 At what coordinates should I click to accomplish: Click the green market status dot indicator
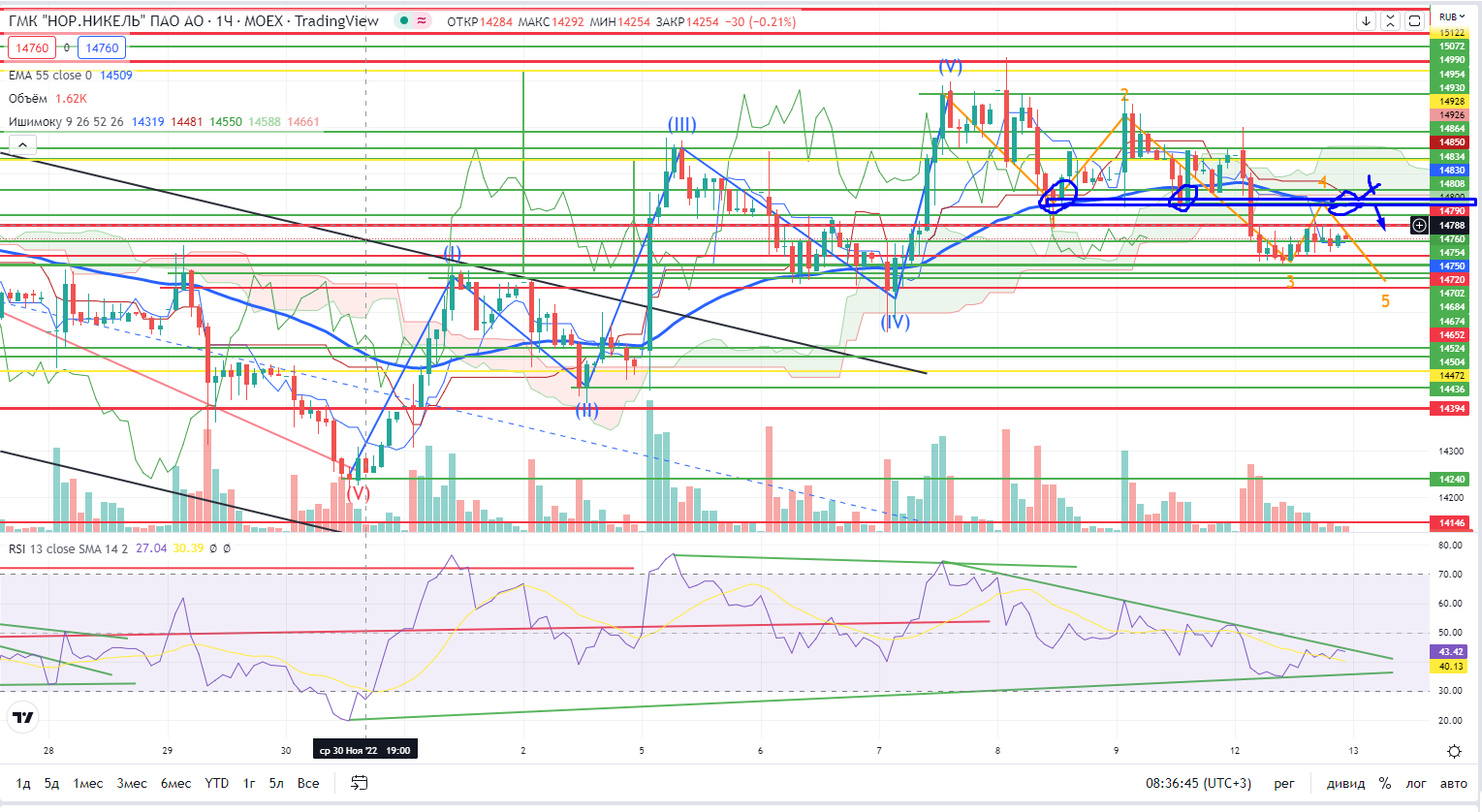click(x=404, y=21)
